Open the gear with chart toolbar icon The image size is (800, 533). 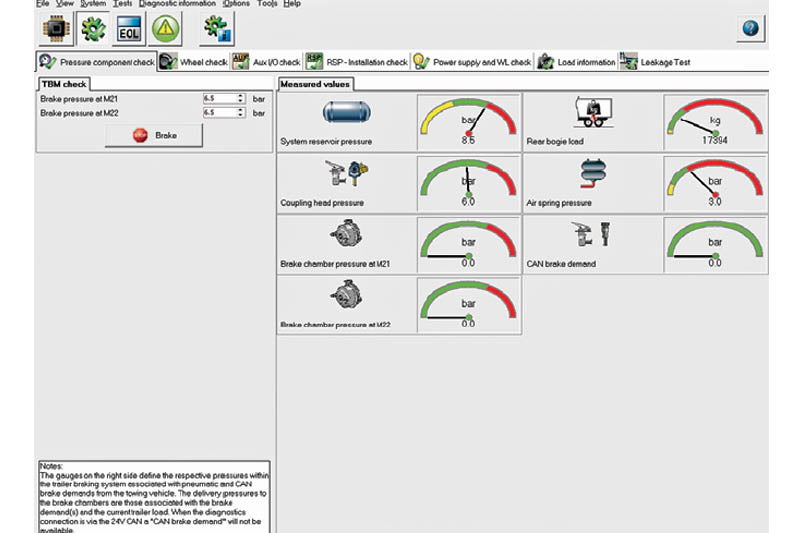217,29
